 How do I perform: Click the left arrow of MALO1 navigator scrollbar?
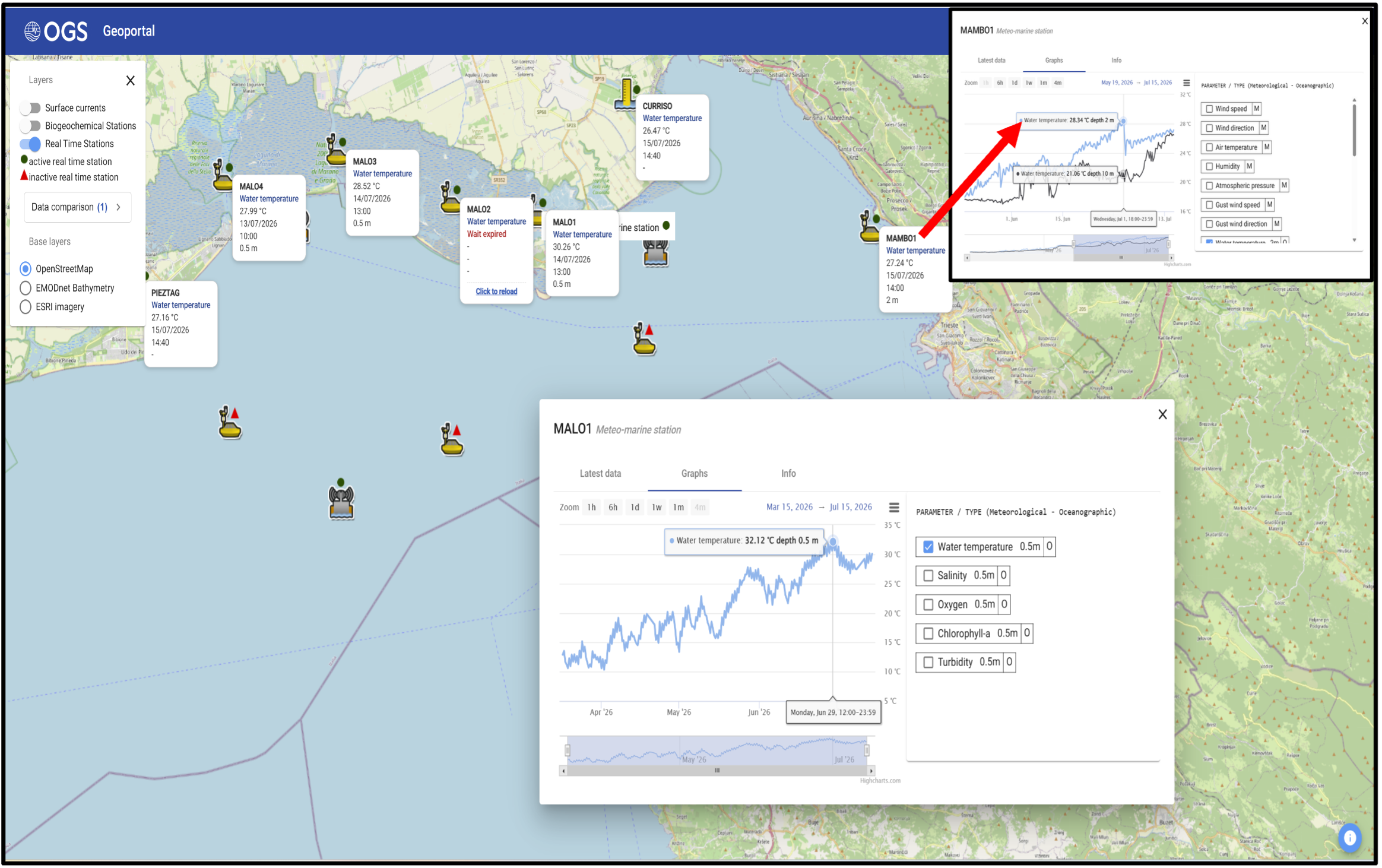(563, 771)
